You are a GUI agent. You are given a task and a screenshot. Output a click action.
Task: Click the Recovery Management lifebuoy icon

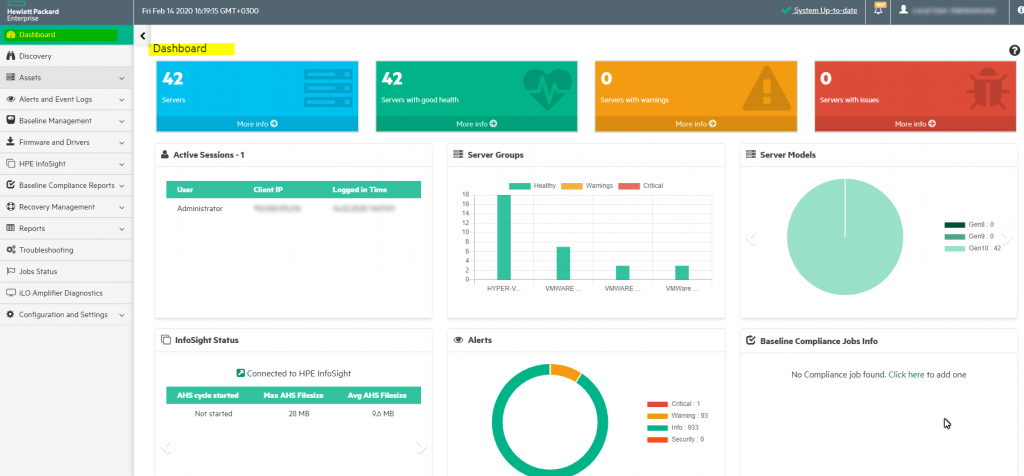click(10, 207)
